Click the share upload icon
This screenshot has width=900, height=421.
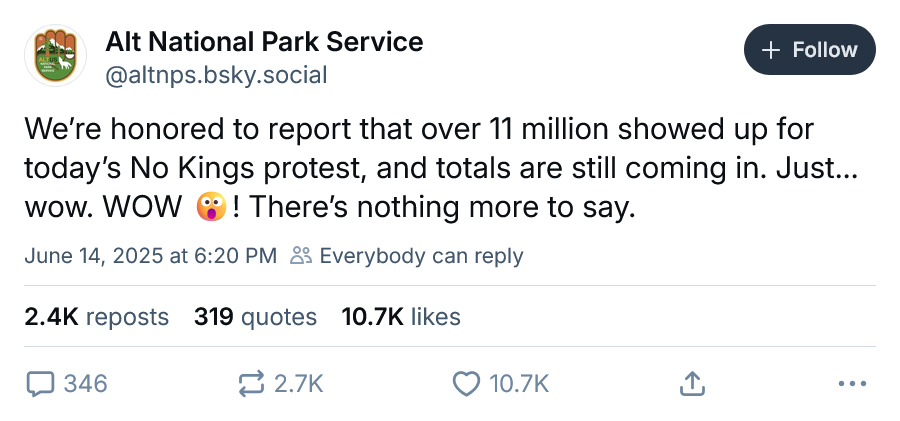coord(692,384)
